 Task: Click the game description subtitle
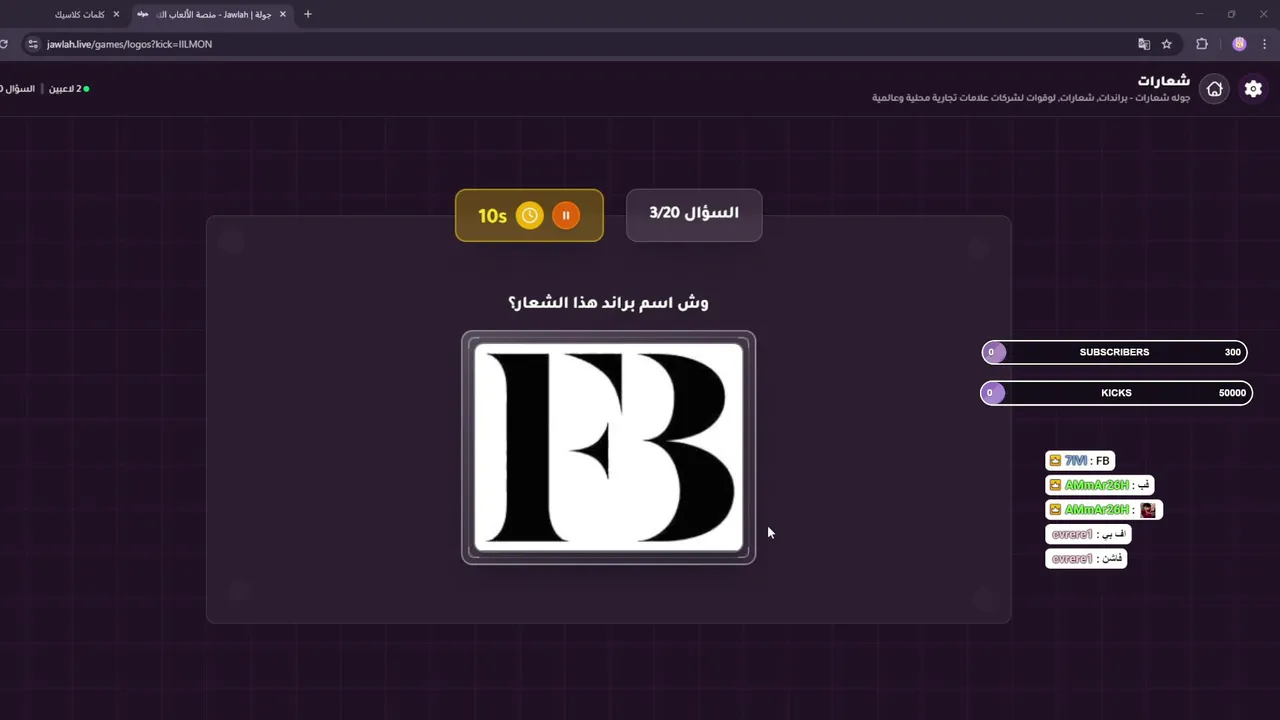coord(1031,98)
